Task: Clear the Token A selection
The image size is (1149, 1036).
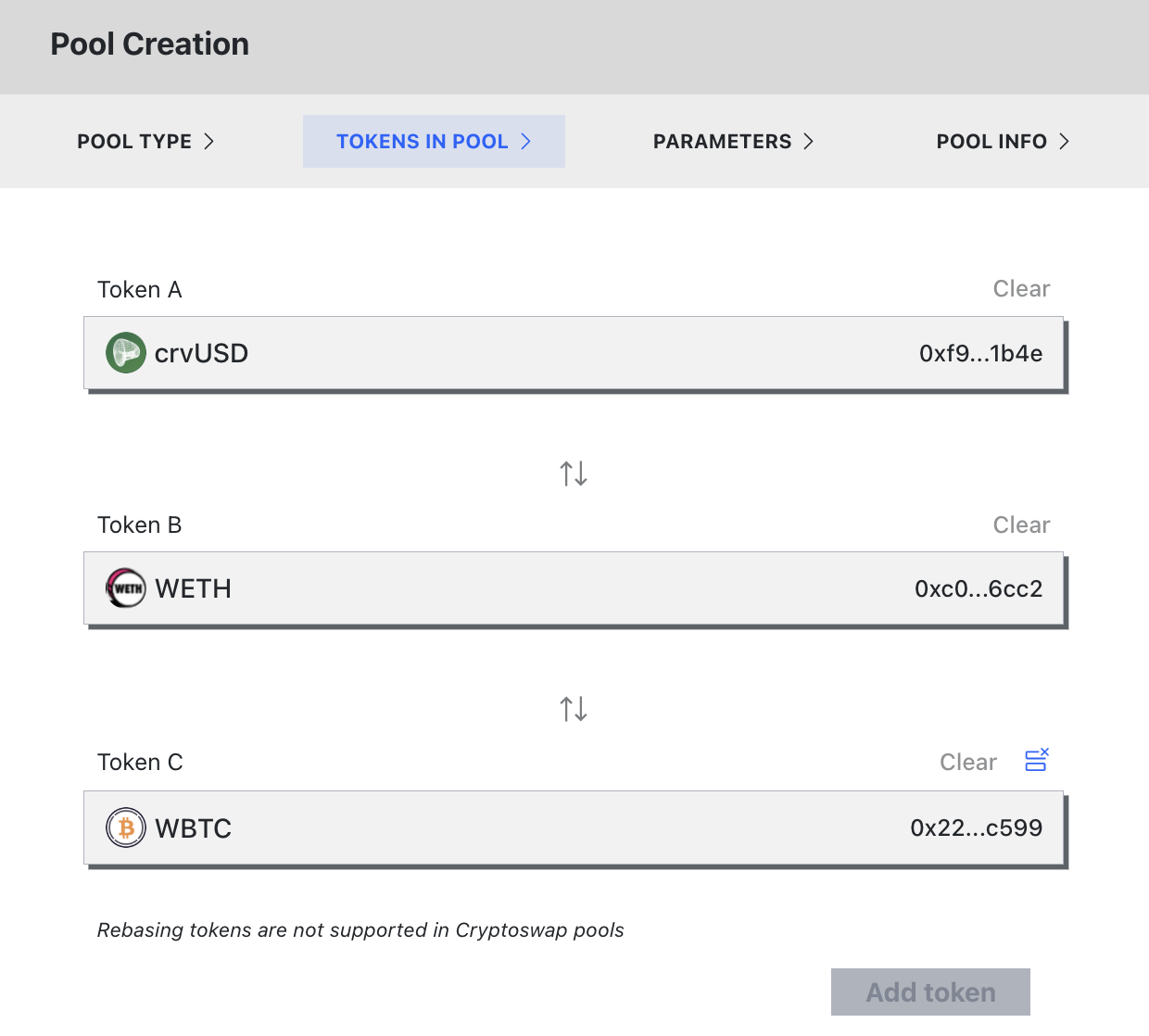Action: tap(1021, 288)
